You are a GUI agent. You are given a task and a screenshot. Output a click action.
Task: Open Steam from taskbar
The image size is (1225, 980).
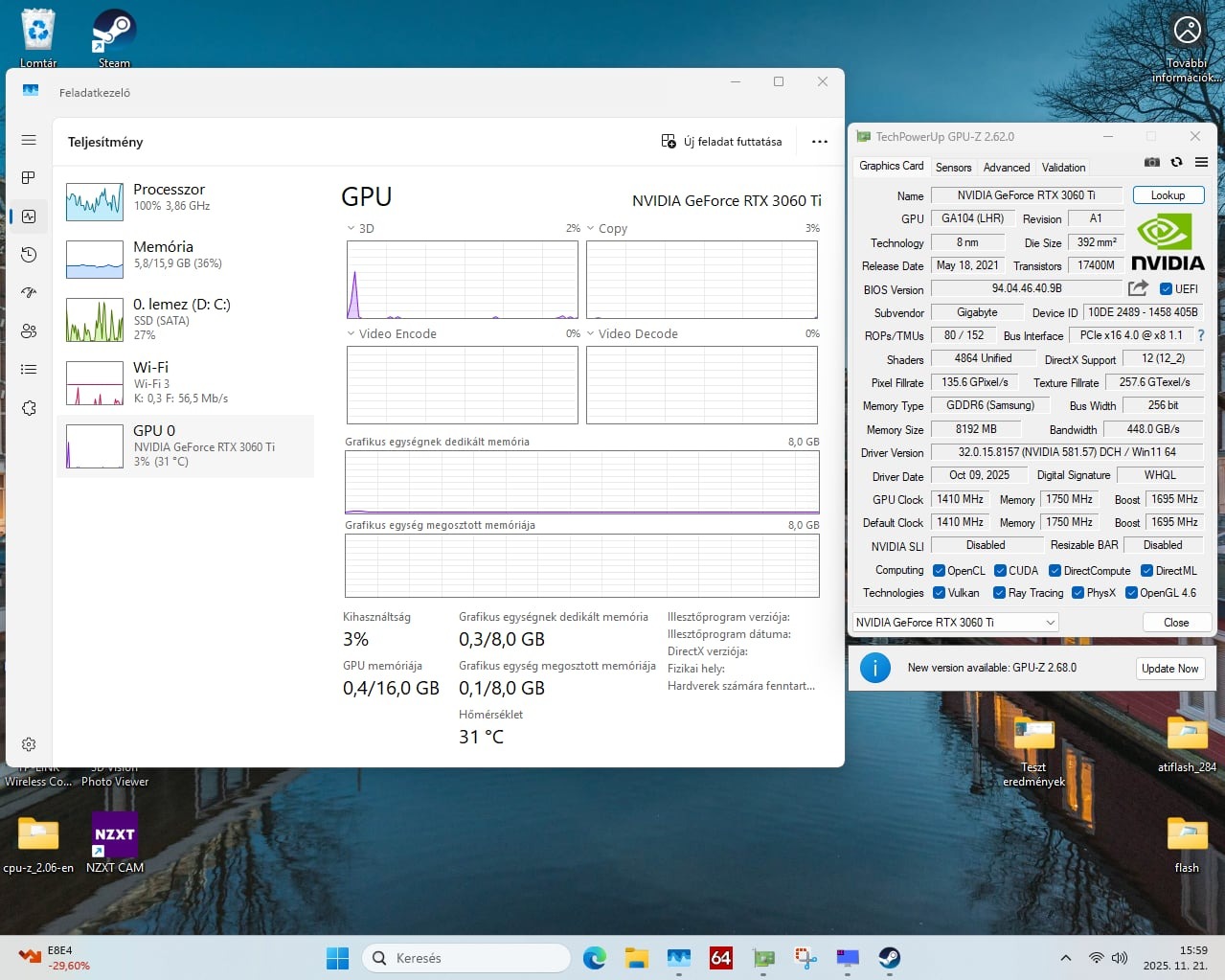[x=890, y=958]
